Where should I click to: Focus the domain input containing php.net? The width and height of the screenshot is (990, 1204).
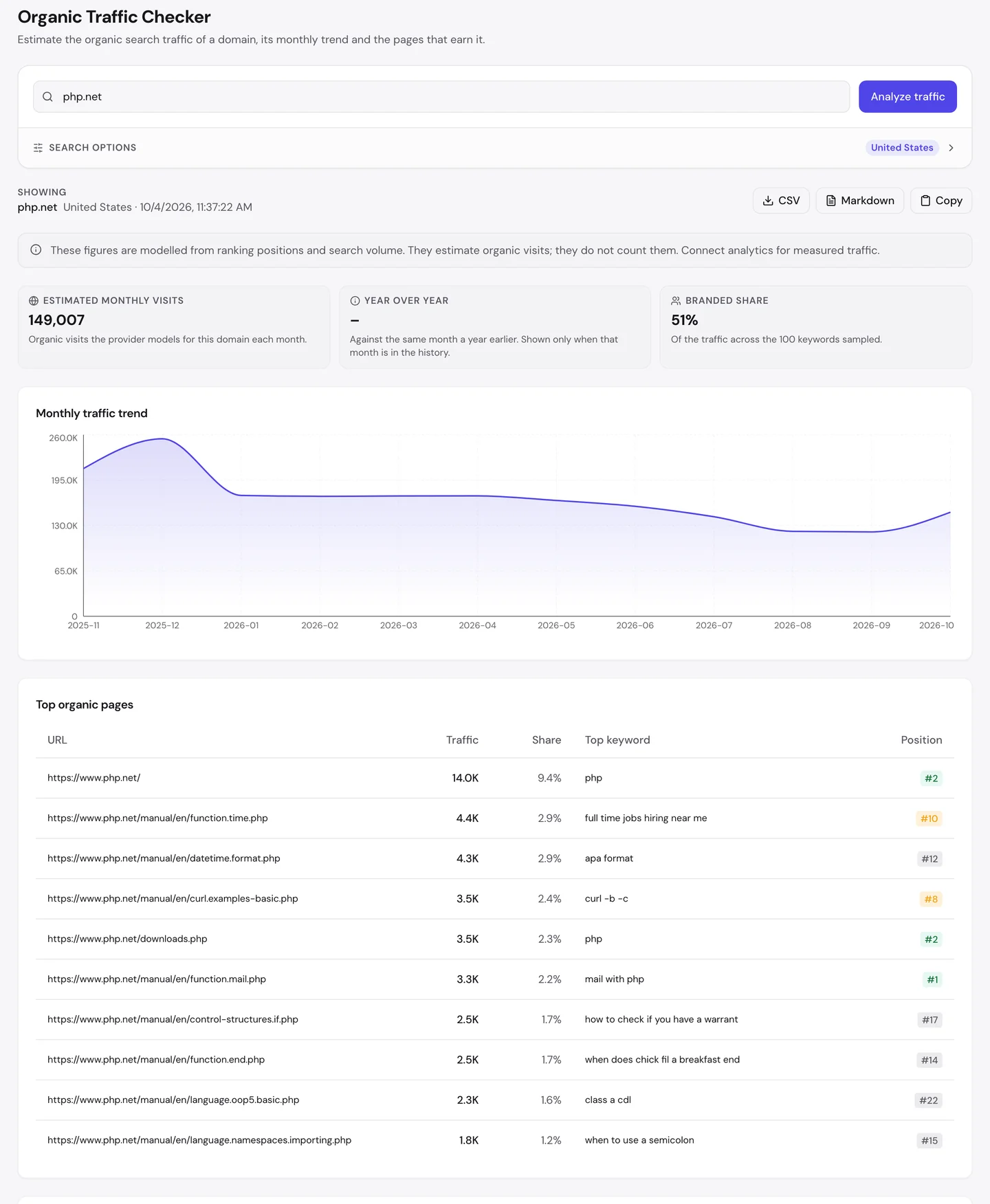tap(441, 97)
